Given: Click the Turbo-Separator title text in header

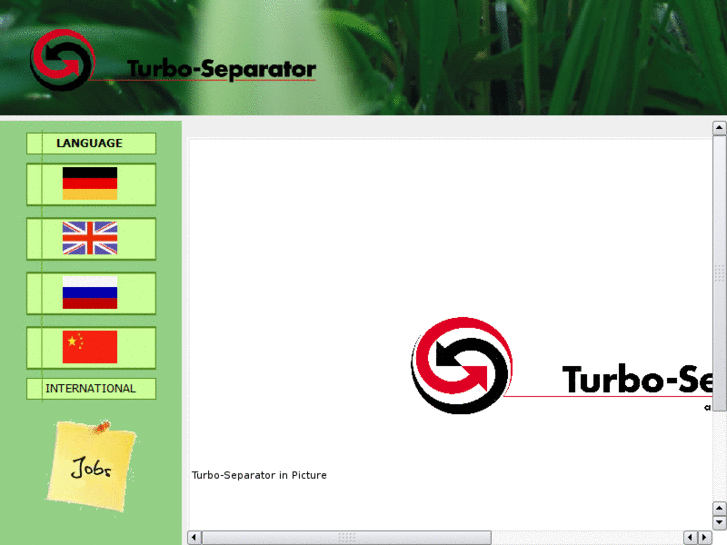Looking at the screenshot, I should (x=222, y=70).
